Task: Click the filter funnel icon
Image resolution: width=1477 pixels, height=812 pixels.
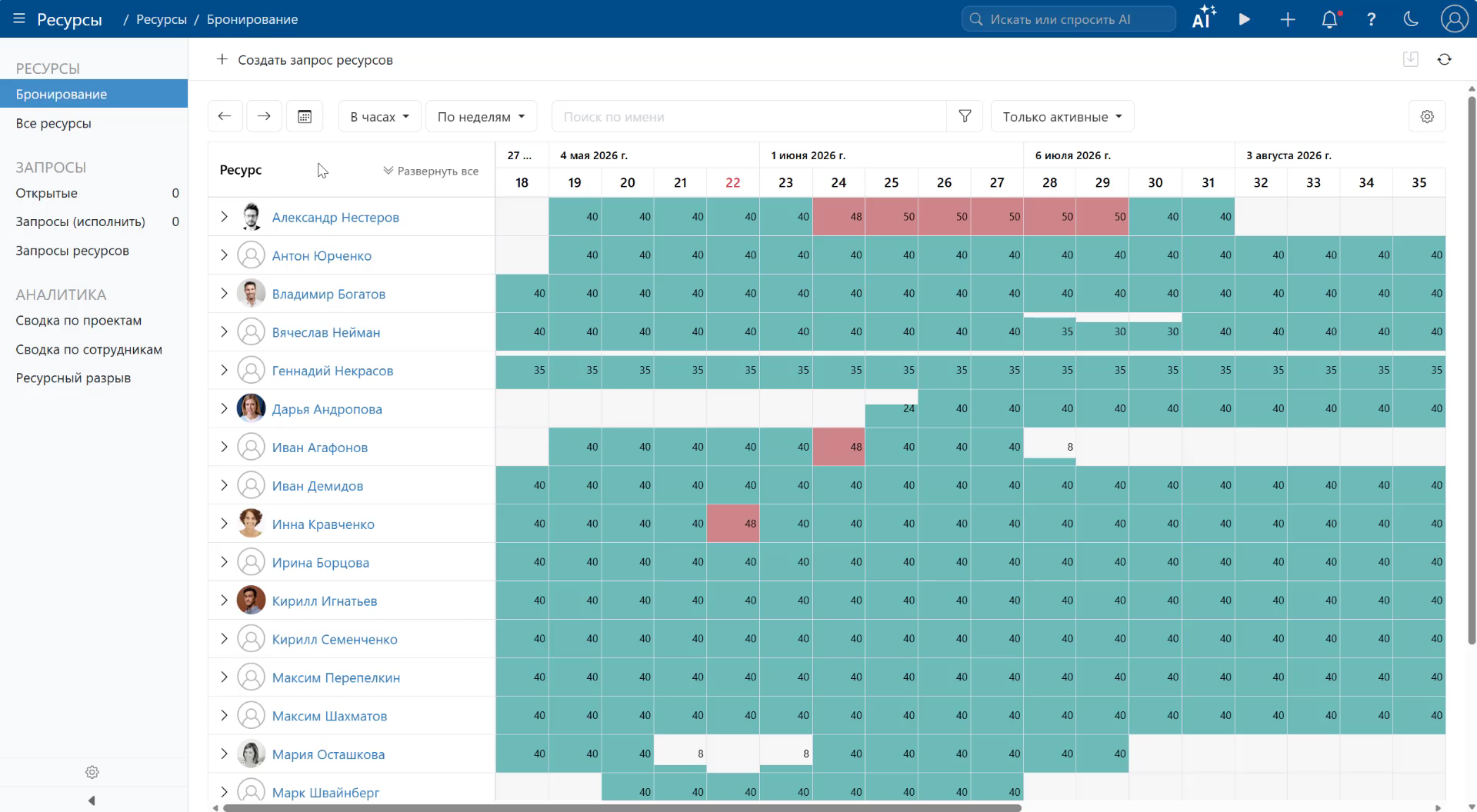Action: click(965, 117)
